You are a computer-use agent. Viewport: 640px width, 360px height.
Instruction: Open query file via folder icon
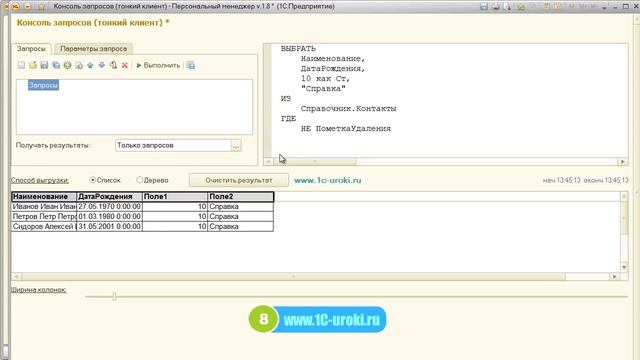coord(33,65)
